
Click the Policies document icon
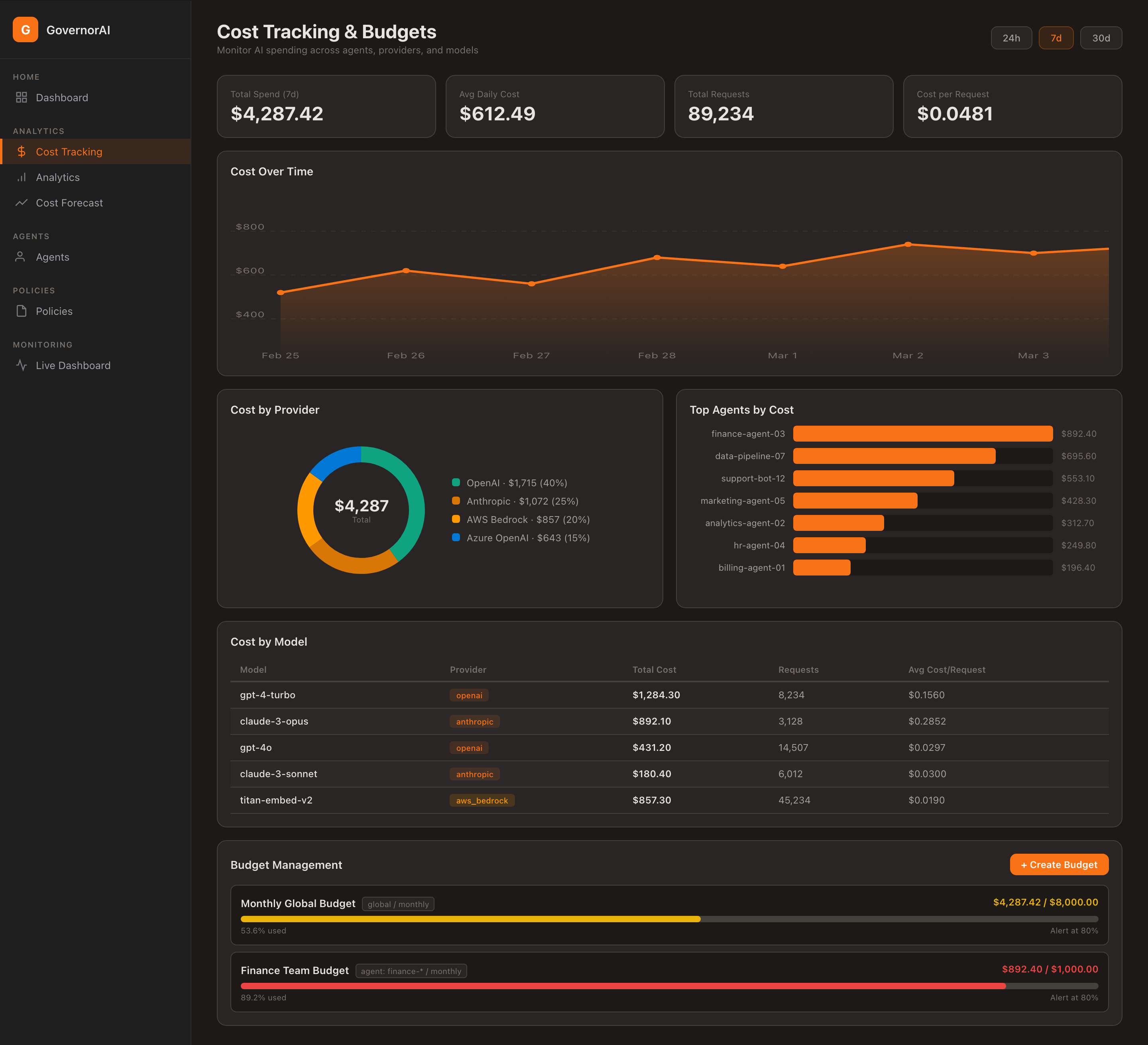tap(22, 311)
